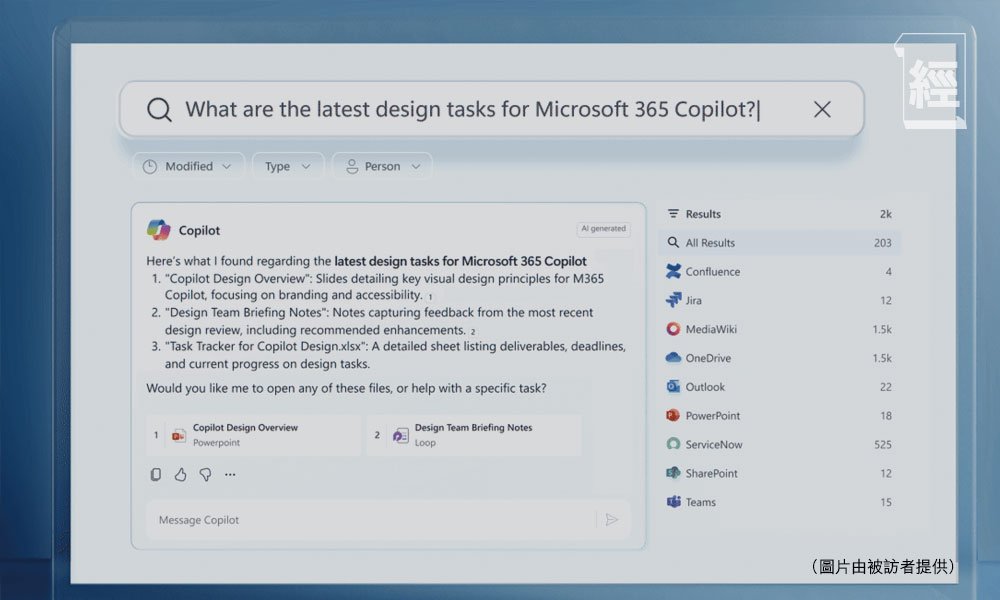The width and height of the screenshot is (1000, 600).
Task: Filter results by MediaWiki
Action: [x=779, y=329]
